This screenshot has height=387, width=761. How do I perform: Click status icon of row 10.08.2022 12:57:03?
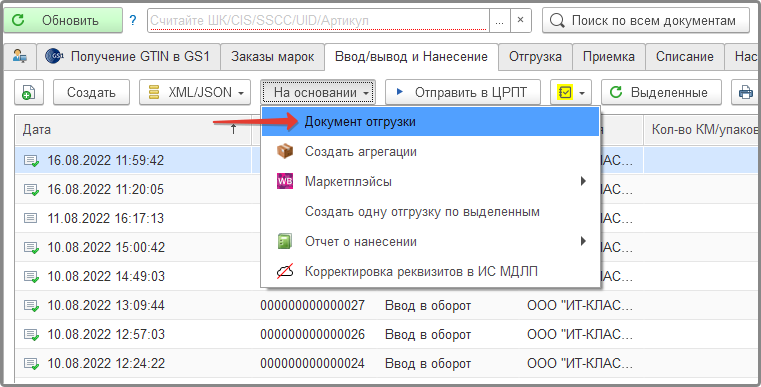[32, 335]
